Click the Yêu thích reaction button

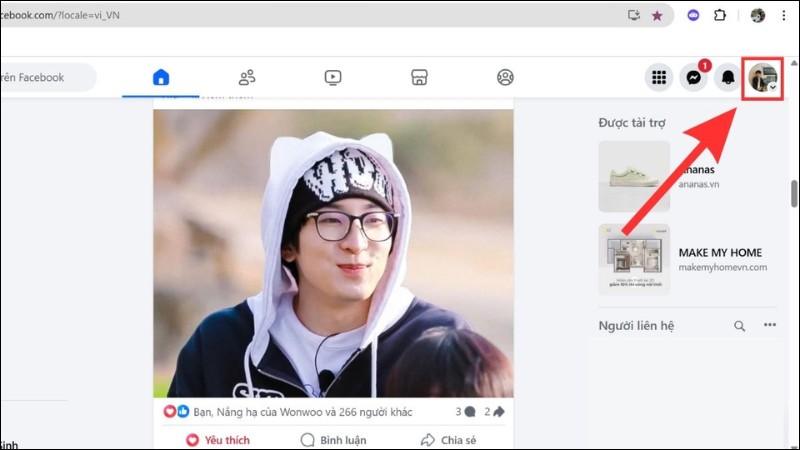click(218, 440)
